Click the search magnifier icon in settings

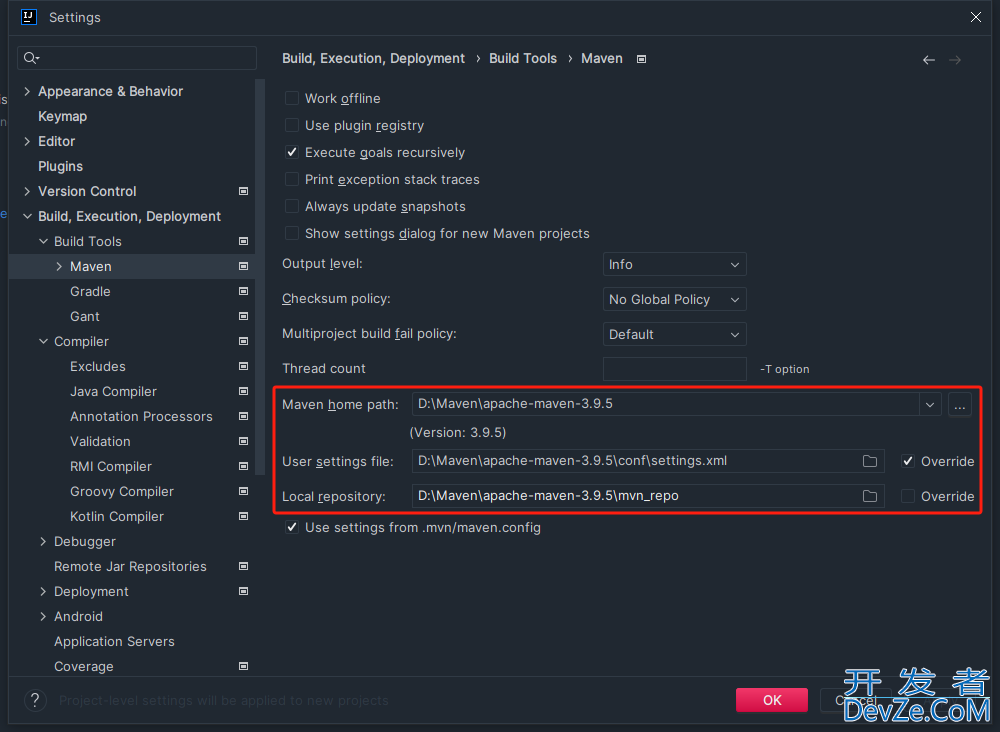click(31, 58)
